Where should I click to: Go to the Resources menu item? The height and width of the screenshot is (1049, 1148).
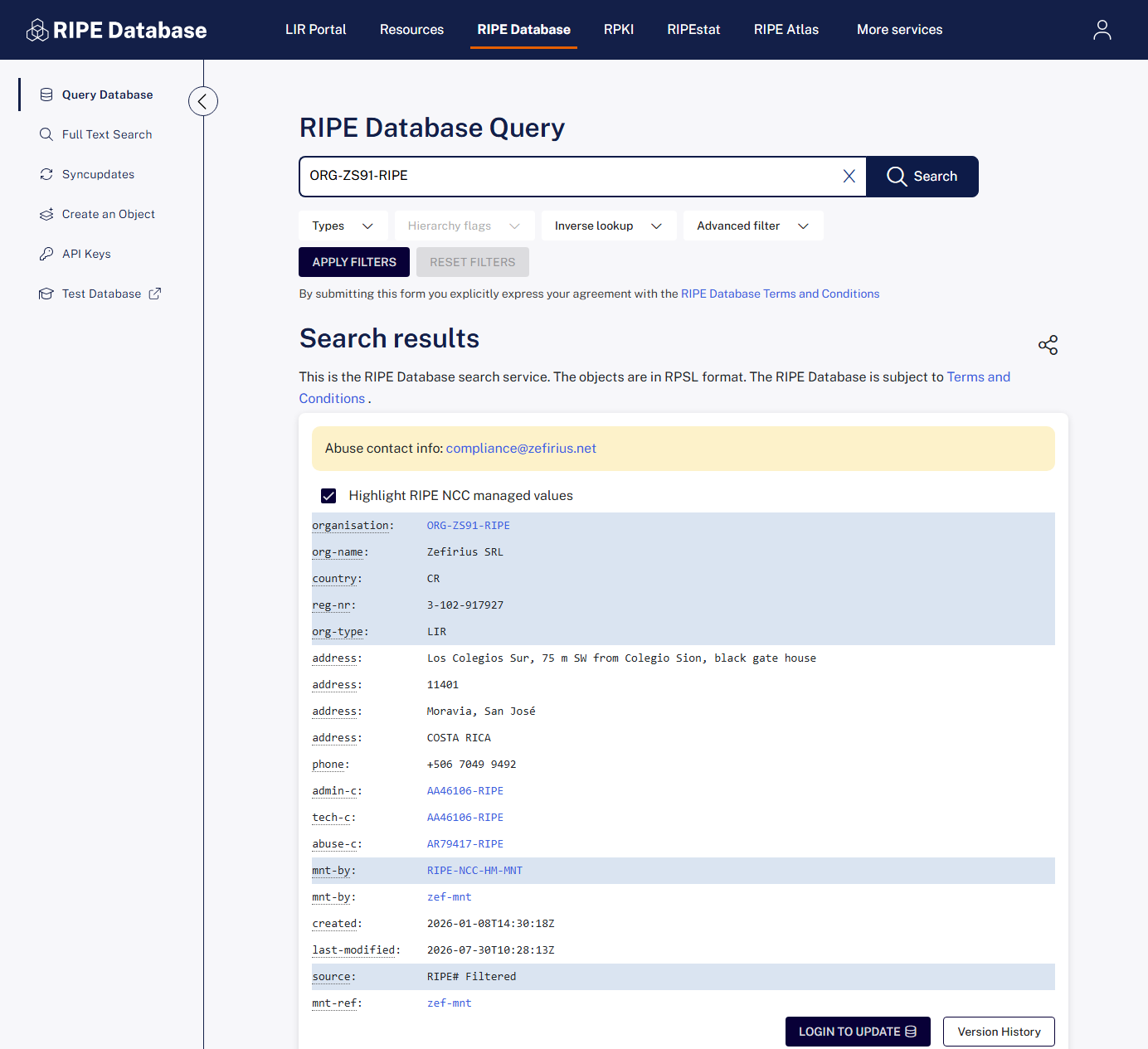pyautogui.click(x=411, y=30)
